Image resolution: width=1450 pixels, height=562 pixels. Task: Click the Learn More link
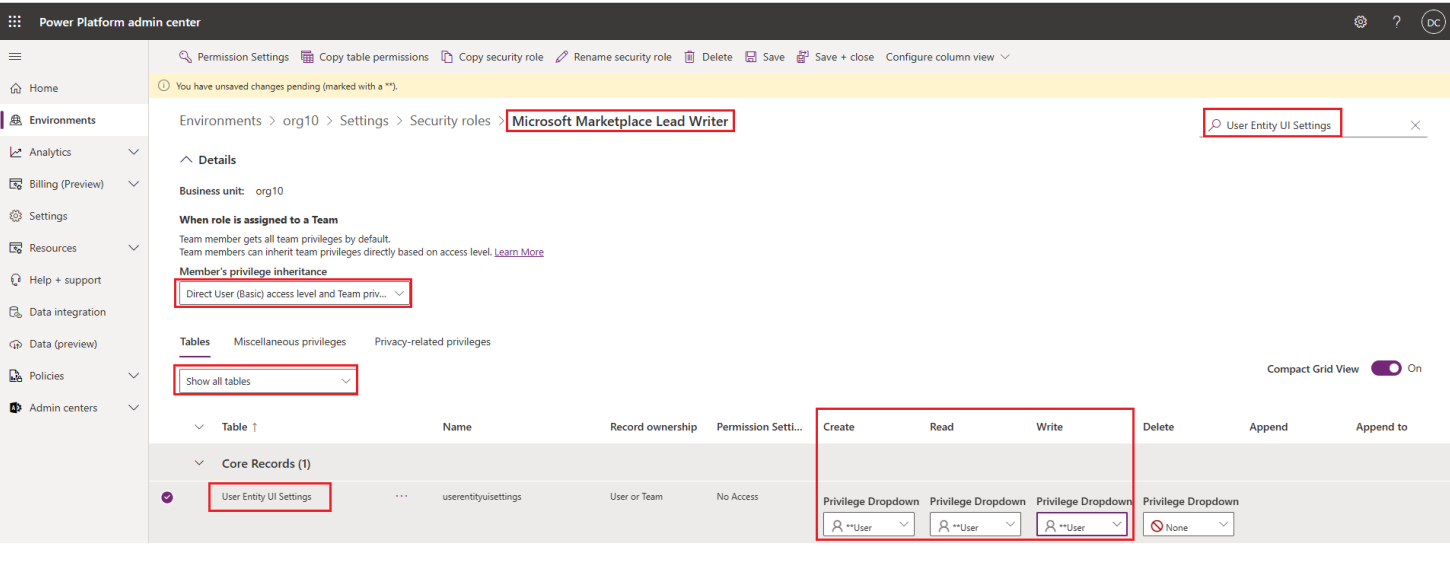tap(519, 252)
